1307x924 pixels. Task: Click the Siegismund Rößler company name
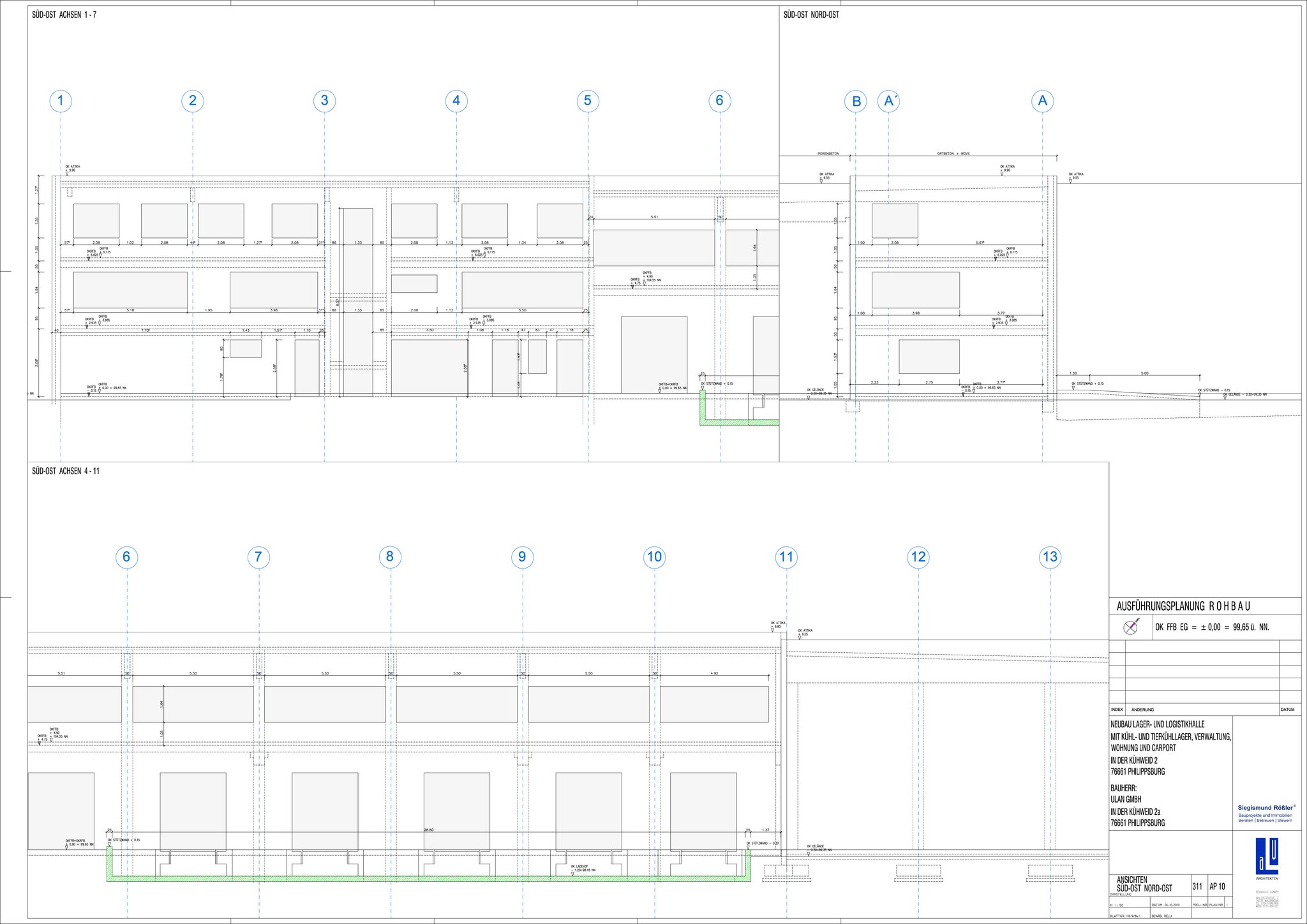click(x=1266, y=807)
